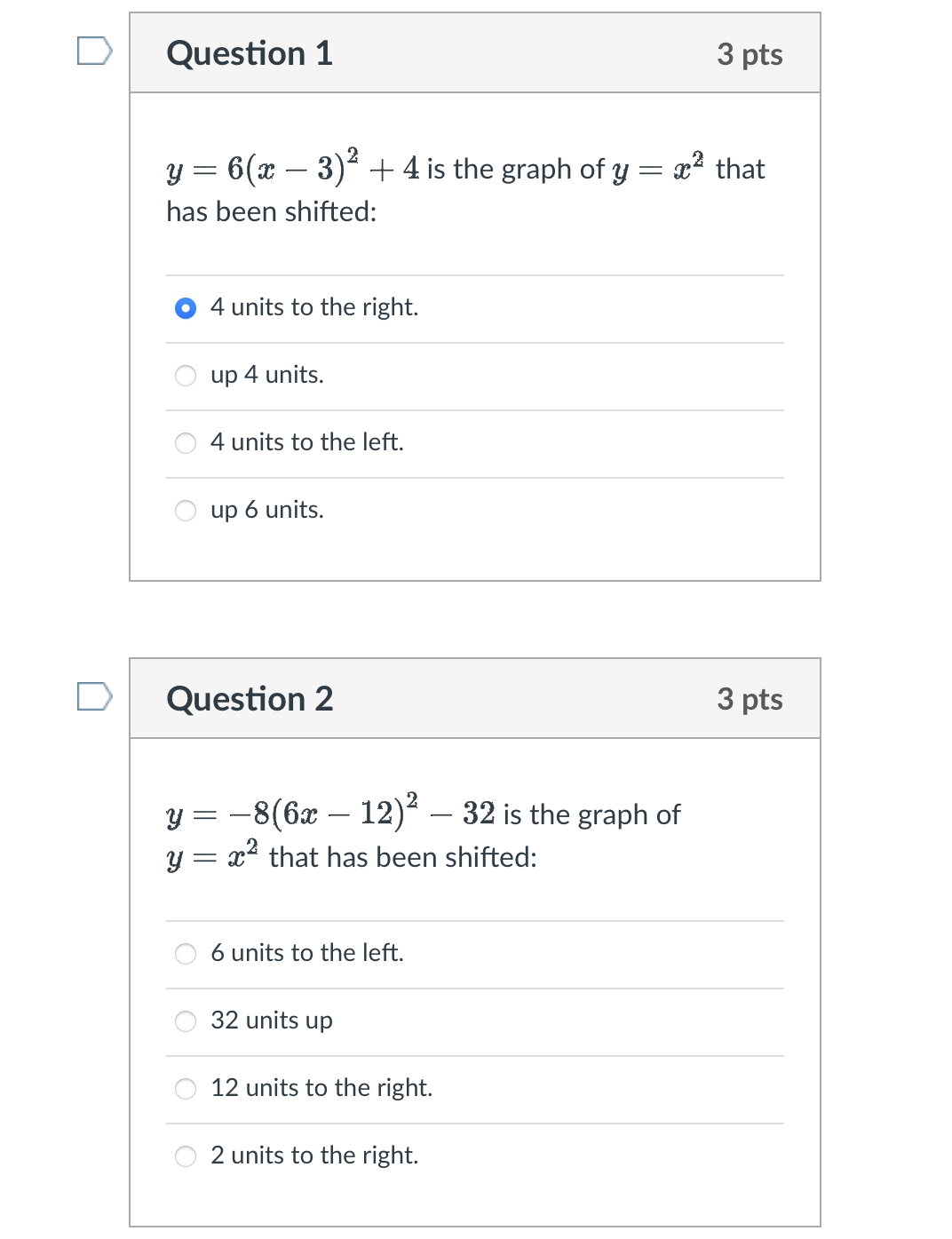Click the 'Question 2' header title
952x1239 pixels.
click(250, 699)
